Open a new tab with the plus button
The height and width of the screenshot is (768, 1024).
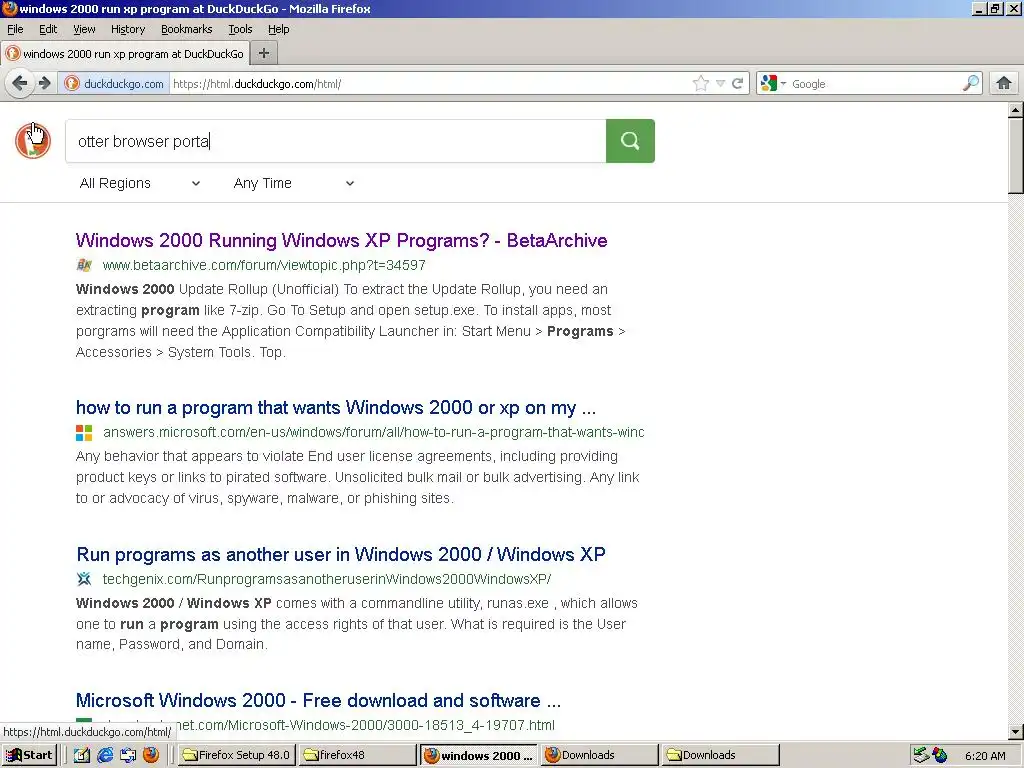pyautogui.click(x=264, y=54)
